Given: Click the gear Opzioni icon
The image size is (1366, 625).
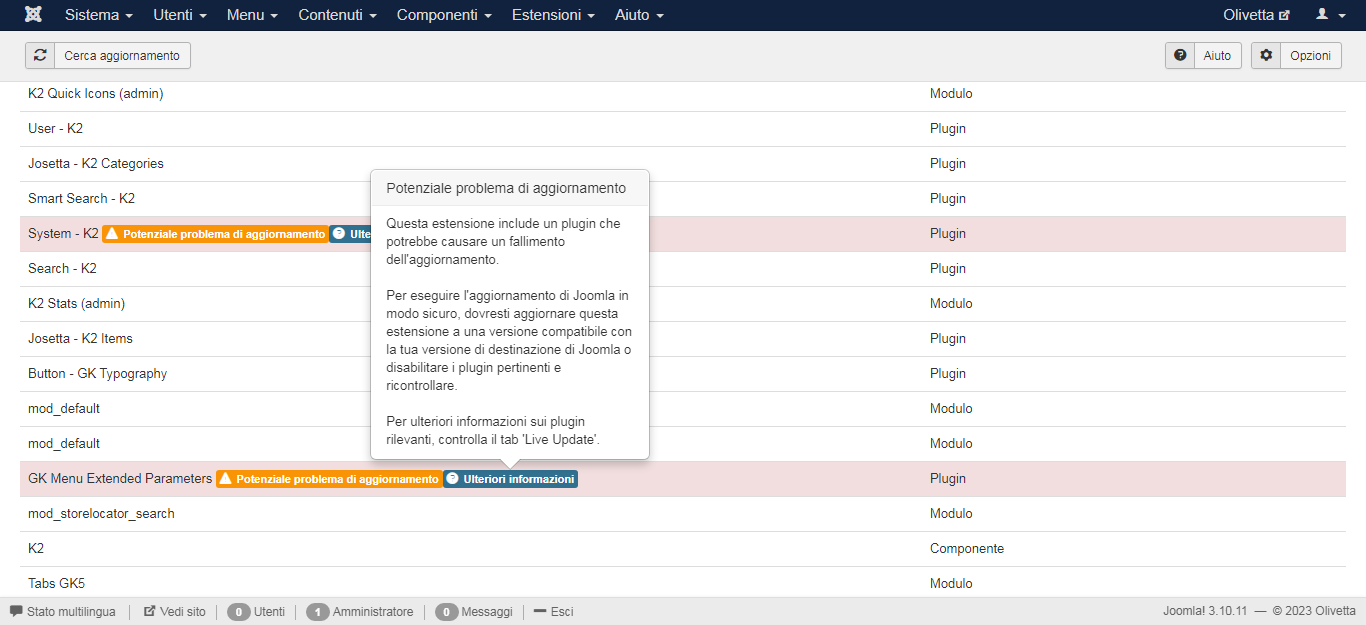Looking at the screenshot, I should pos(1266,56).
